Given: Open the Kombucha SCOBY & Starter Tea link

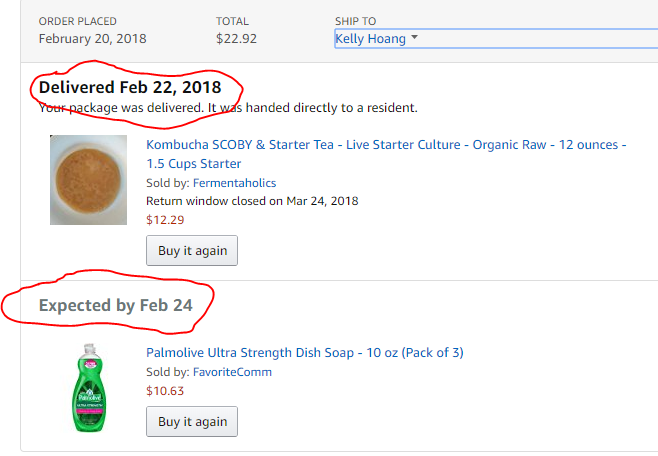Looking at the screenshot, I should pos(386,154).
